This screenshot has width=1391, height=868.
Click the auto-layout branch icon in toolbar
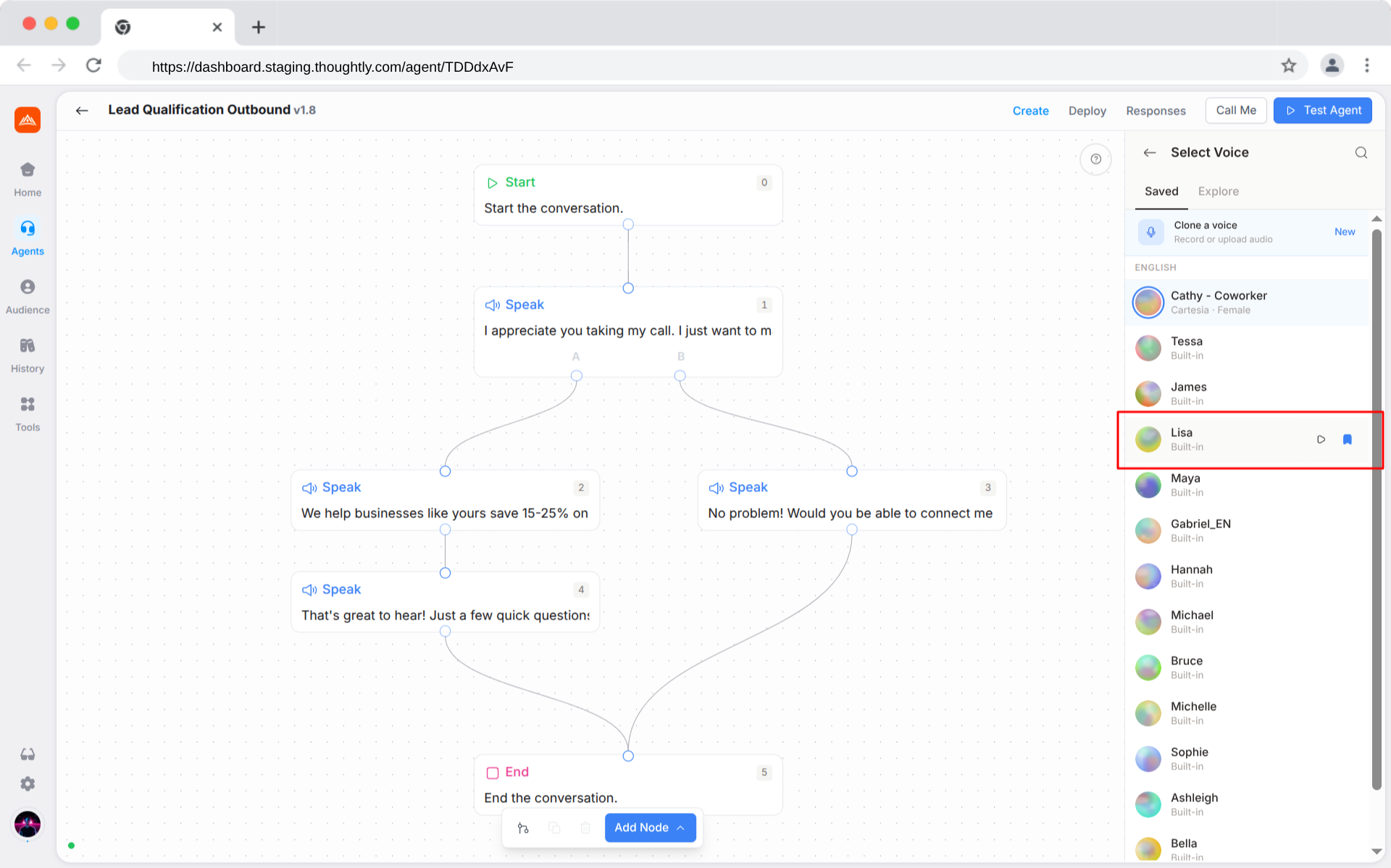coord(523,827)
